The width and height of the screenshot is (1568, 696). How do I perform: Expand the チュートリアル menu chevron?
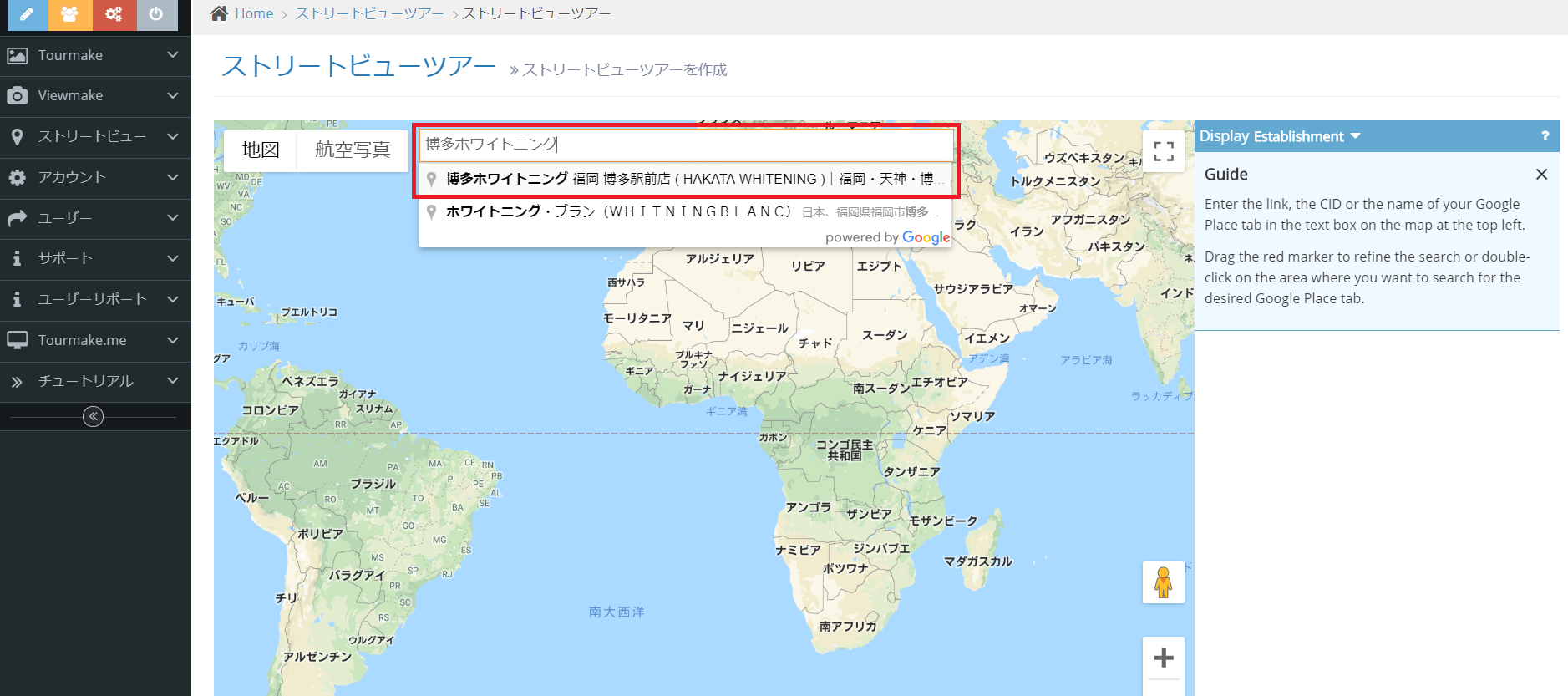pos(173,381)
